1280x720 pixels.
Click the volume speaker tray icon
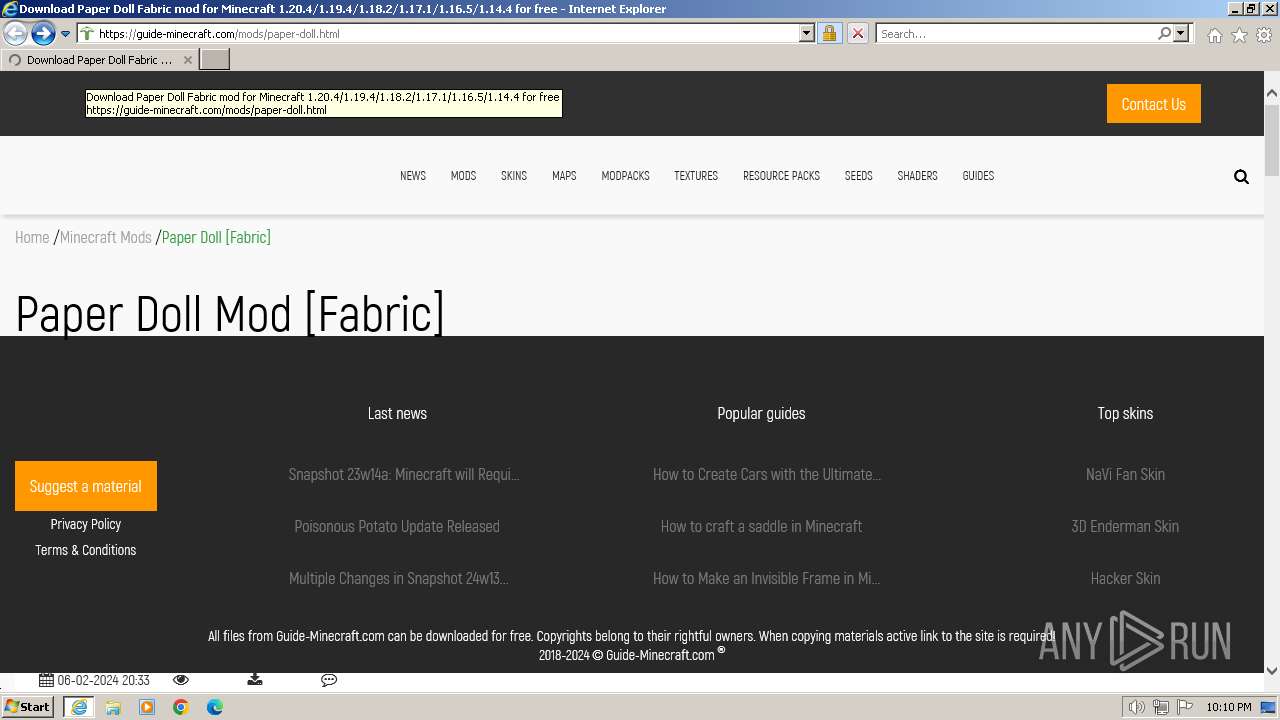coord(1137,707)
